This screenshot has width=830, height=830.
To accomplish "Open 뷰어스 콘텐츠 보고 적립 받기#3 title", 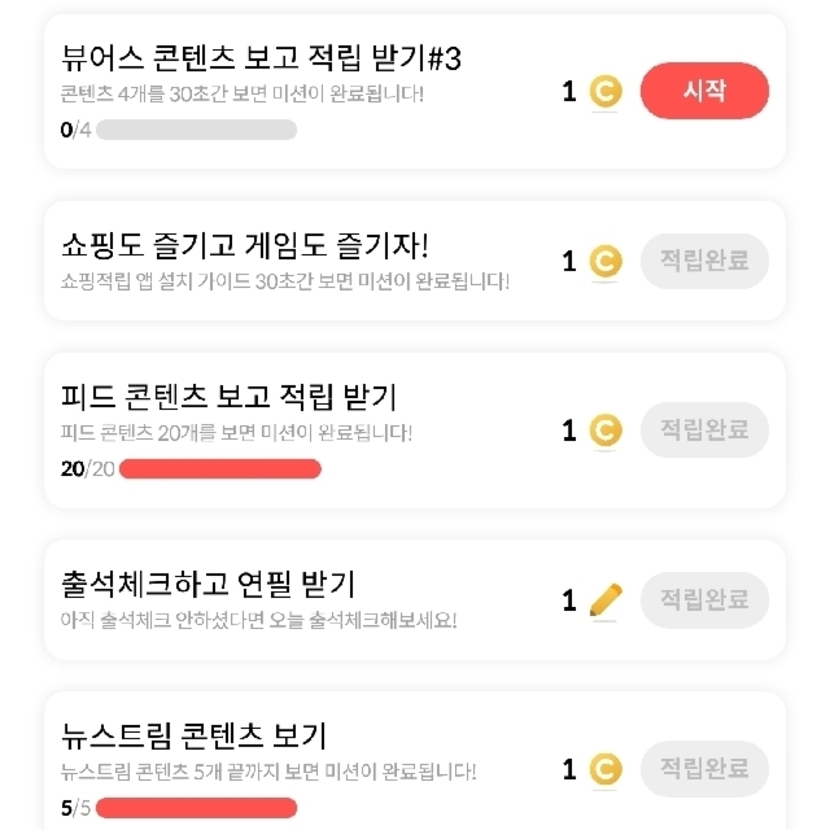I will 261,60.
